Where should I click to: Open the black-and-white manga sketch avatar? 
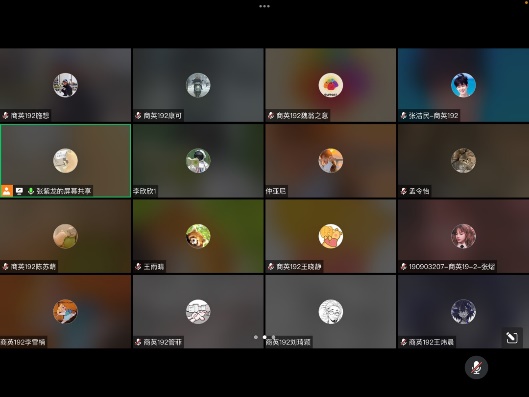(331, 312)
